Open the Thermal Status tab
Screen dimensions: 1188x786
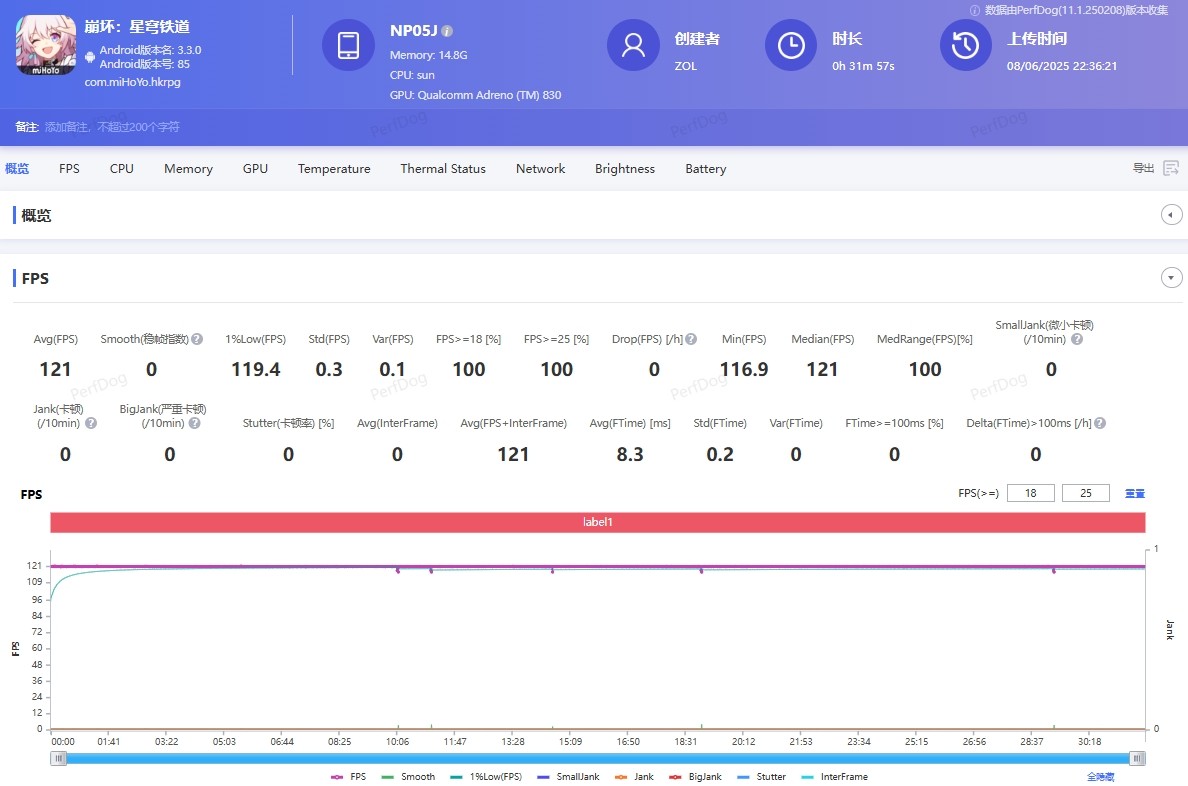tap(443, 169)
